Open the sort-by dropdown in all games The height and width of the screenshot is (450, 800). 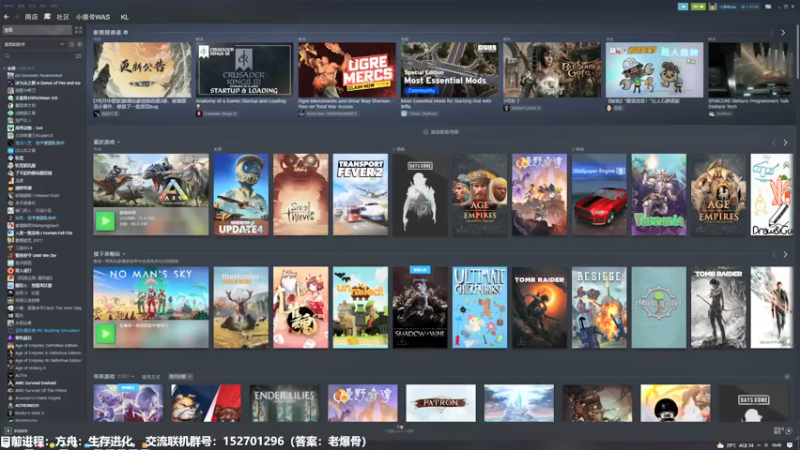180,377
